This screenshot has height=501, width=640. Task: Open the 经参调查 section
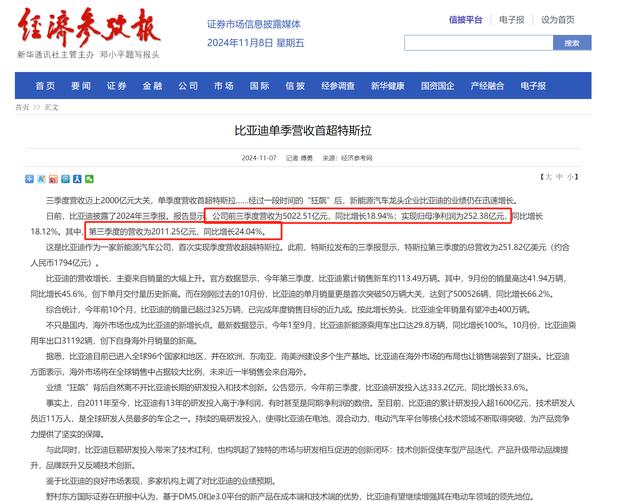point(338,86)
